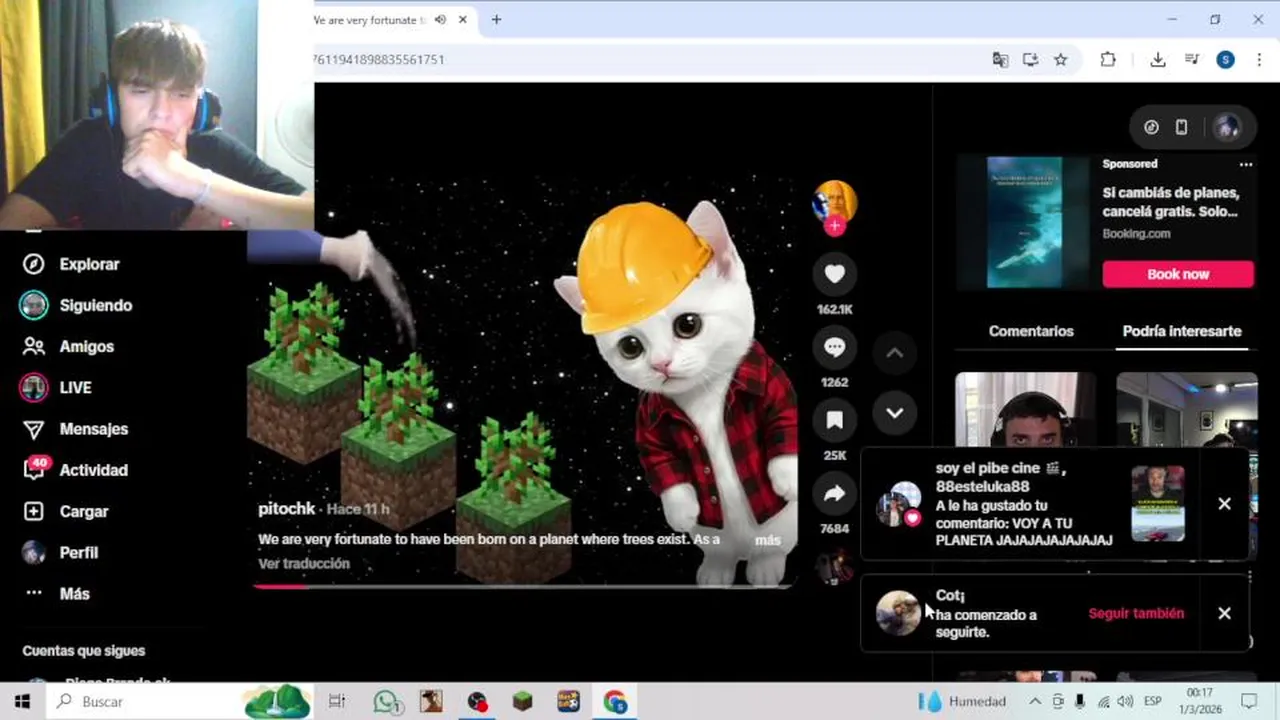
Task: Click 'Seguir también' to follow back
Action: pyautogui.click(x=1136, y=613)
